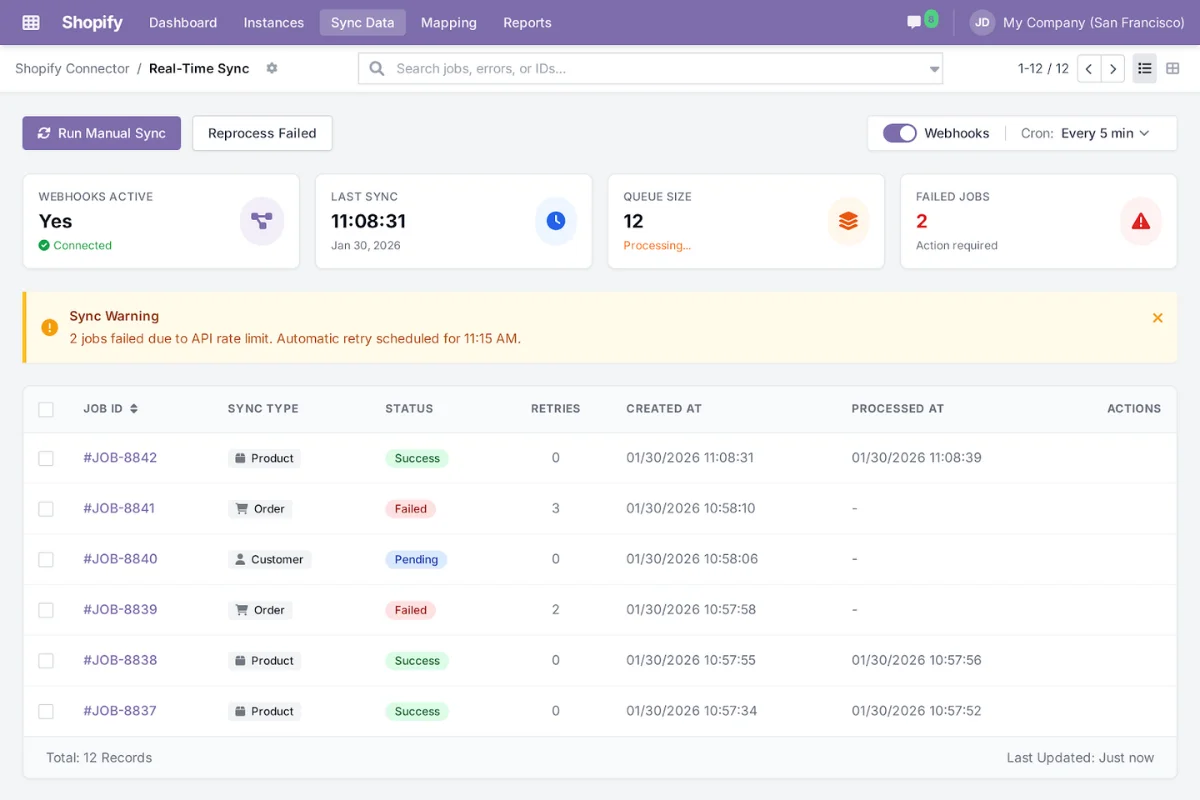
Task: Open the messages chat icon
Action: coord(914,22)
